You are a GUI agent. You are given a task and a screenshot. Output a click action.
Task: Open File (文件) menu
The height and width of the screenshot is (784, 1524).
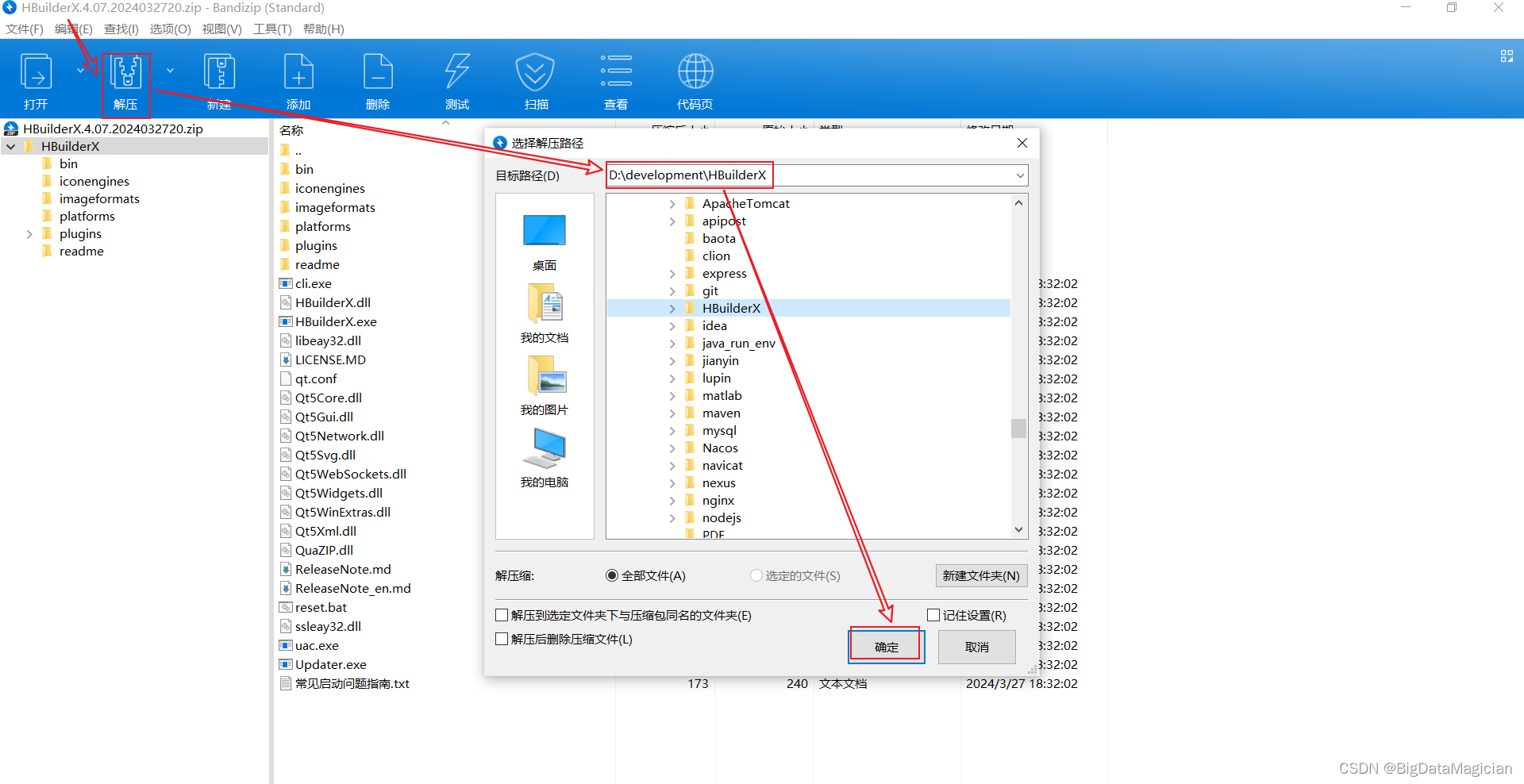click(x=25, y=29)
